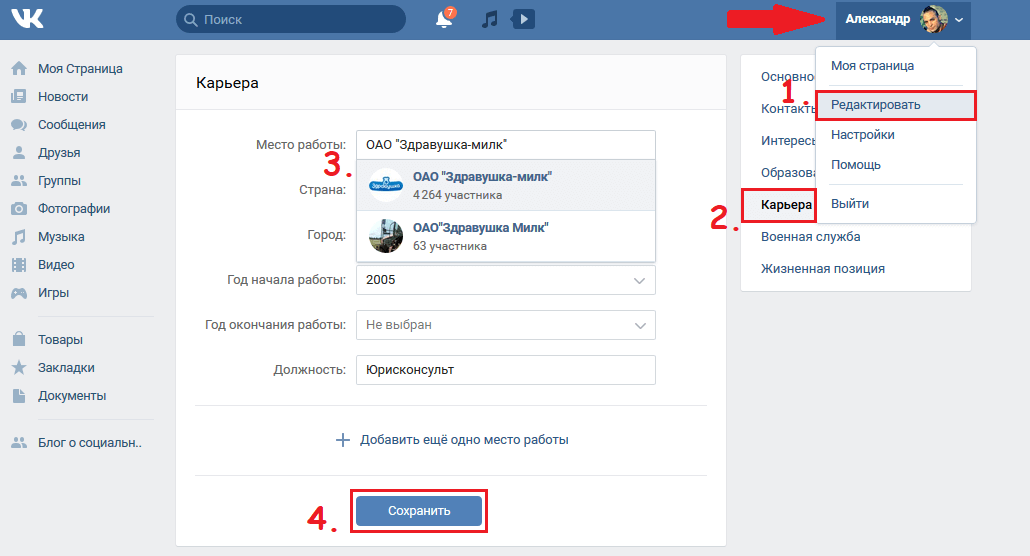Click the chat bubble icon beside Сообщения

19,125
